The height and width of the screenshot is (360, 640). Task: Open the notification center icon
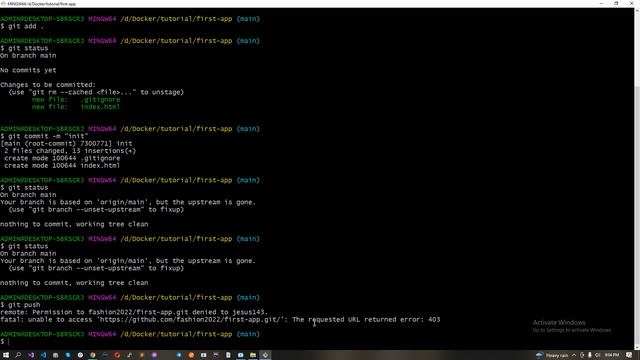point(629,355)
